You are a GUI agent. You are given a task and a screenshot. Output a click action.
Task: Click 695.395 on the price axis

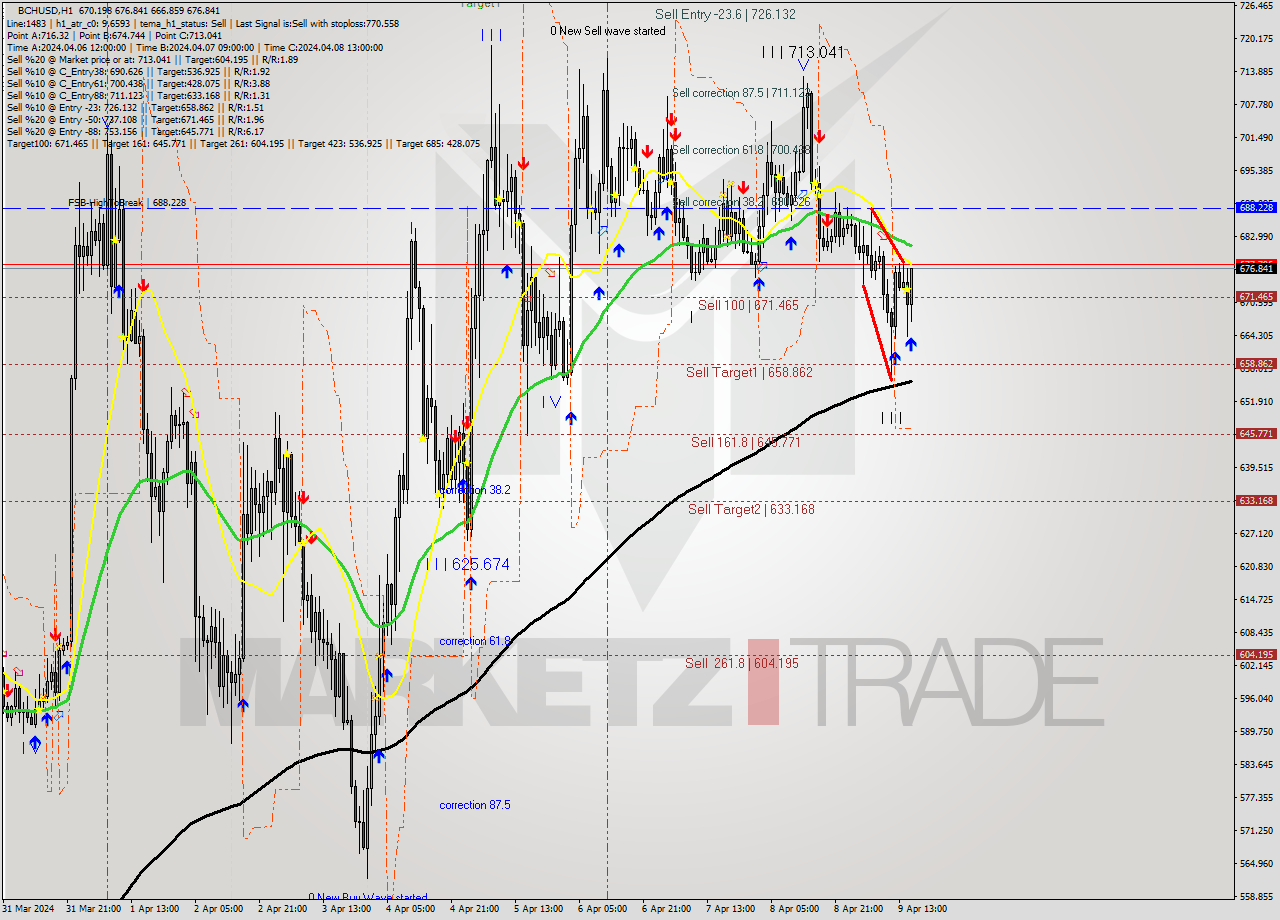(1256, 171)
